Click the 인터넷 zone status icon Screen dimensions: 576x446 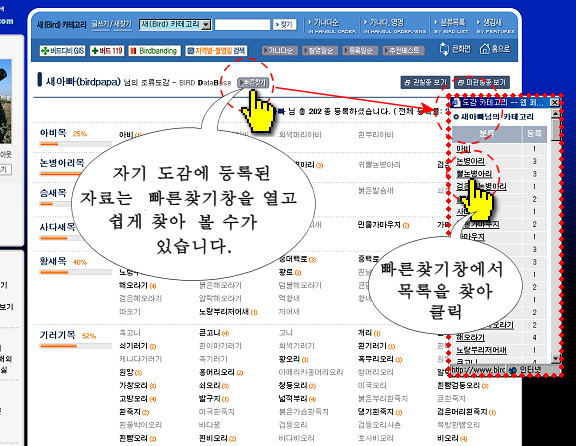[512, 370]
